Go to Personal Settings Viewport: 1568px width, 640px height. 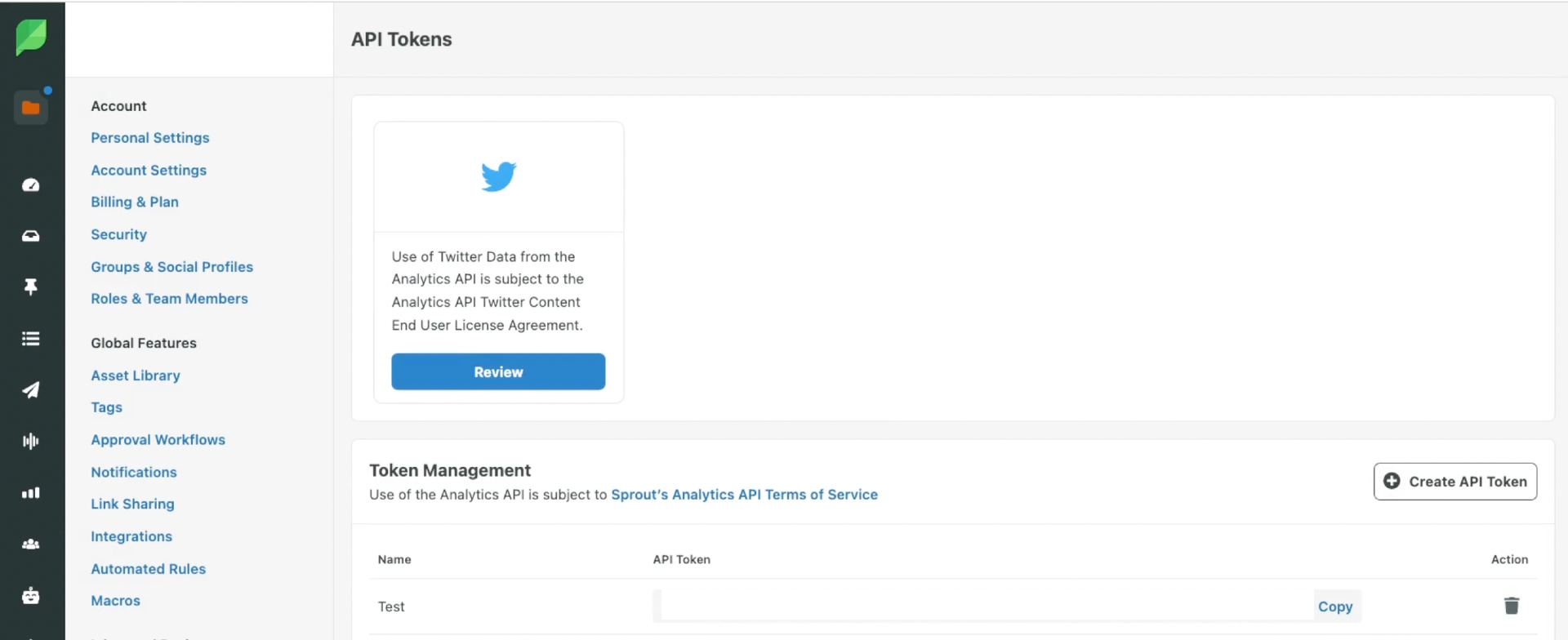coord(150,138)
